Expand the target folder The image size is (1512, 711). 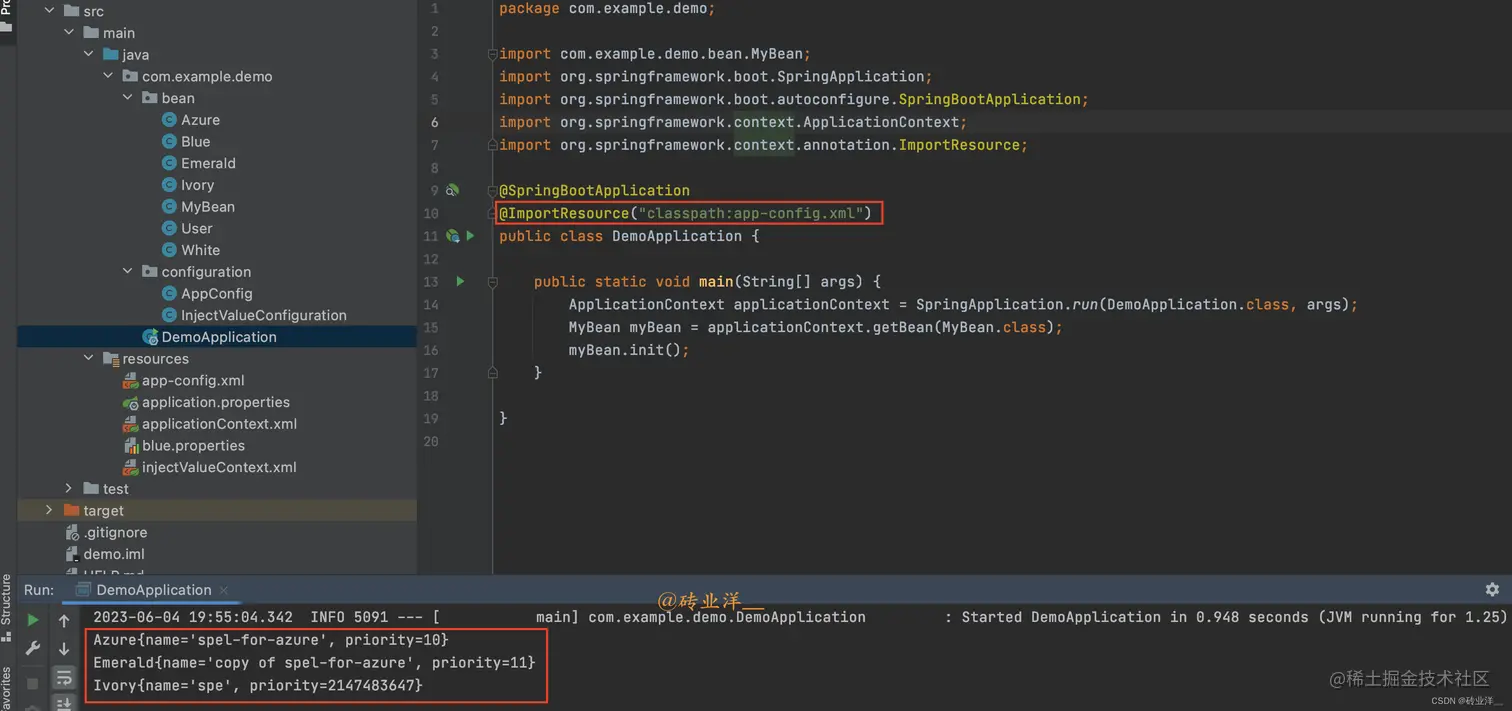tap(49, 510)
